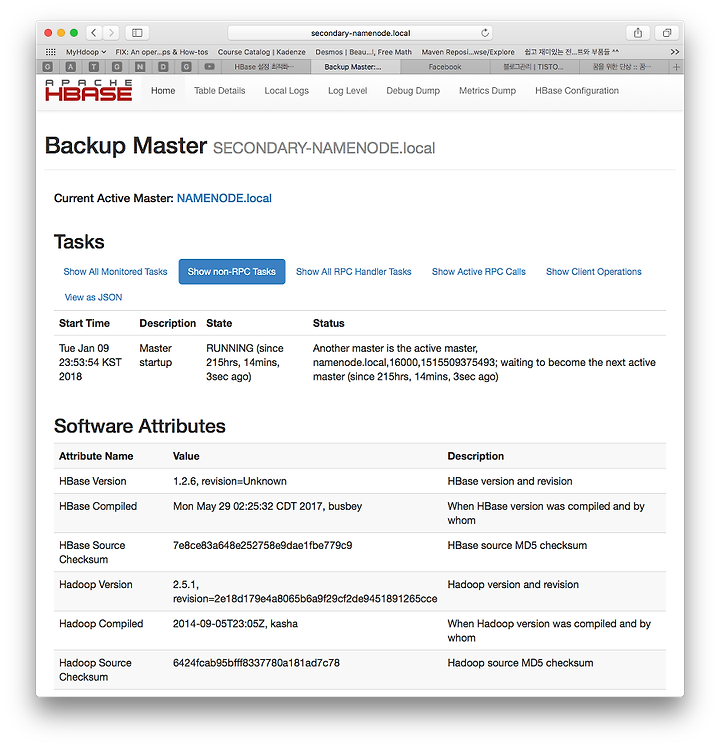The height and width of the screenshot is (748, 720).
Task: Switch to the 'HBase 설정' tab
Action: 265,67
